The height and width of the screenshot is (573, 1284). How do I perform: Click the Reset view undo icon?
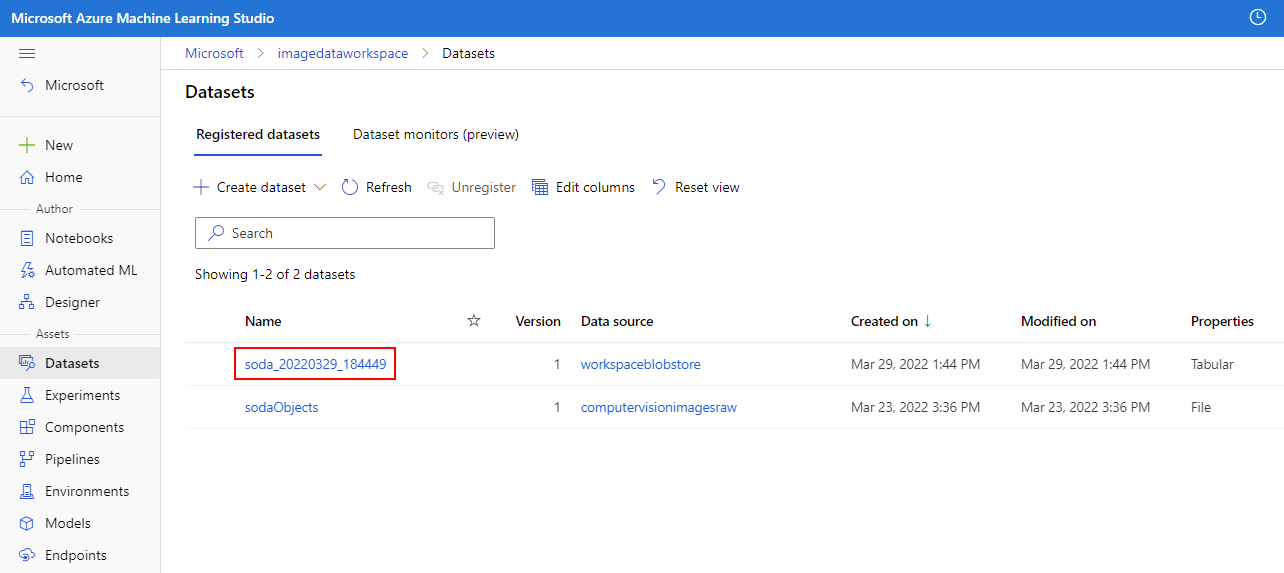click(x=659, y=187)
